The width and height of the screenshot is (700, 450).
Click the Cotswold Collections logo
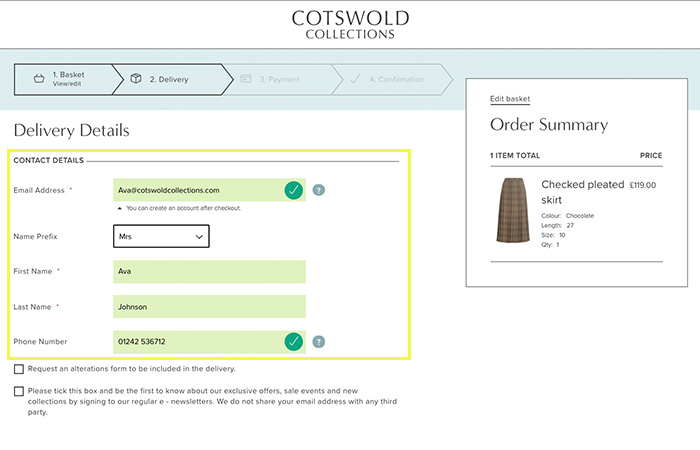click(x=350, y=25)
